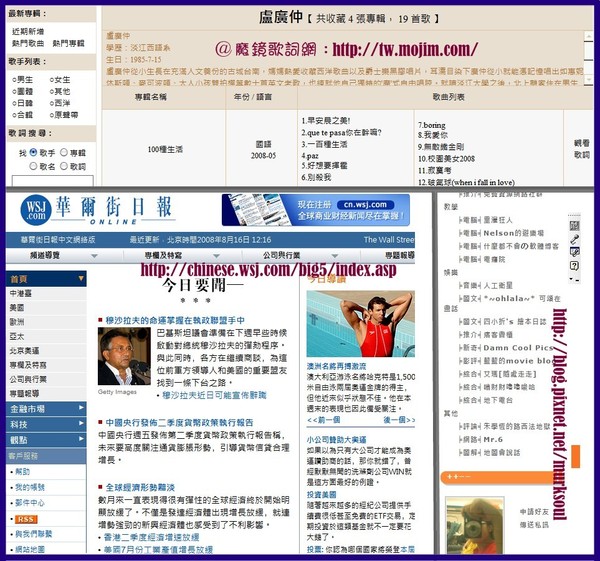This screenshot has width=600, height=561.
Task: Click 熱門歌曲 in the lyrics site
Action: (x=28, y=43)
